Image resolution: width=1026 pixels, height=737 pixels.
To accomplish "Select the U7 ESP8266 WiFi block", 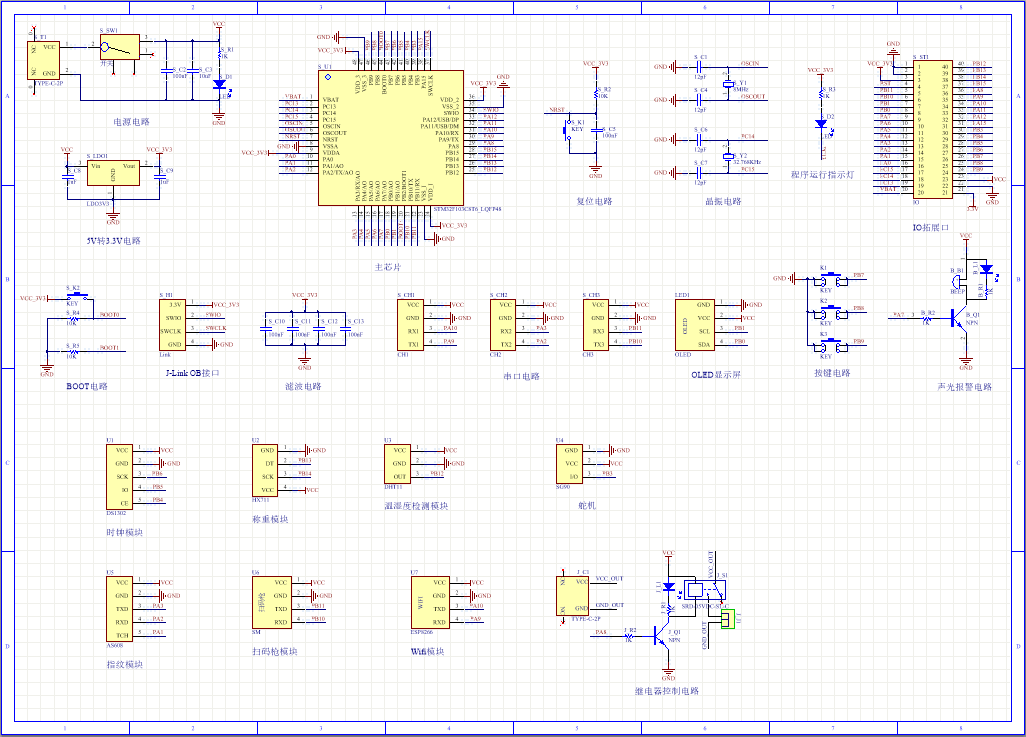I will point(430,603).
